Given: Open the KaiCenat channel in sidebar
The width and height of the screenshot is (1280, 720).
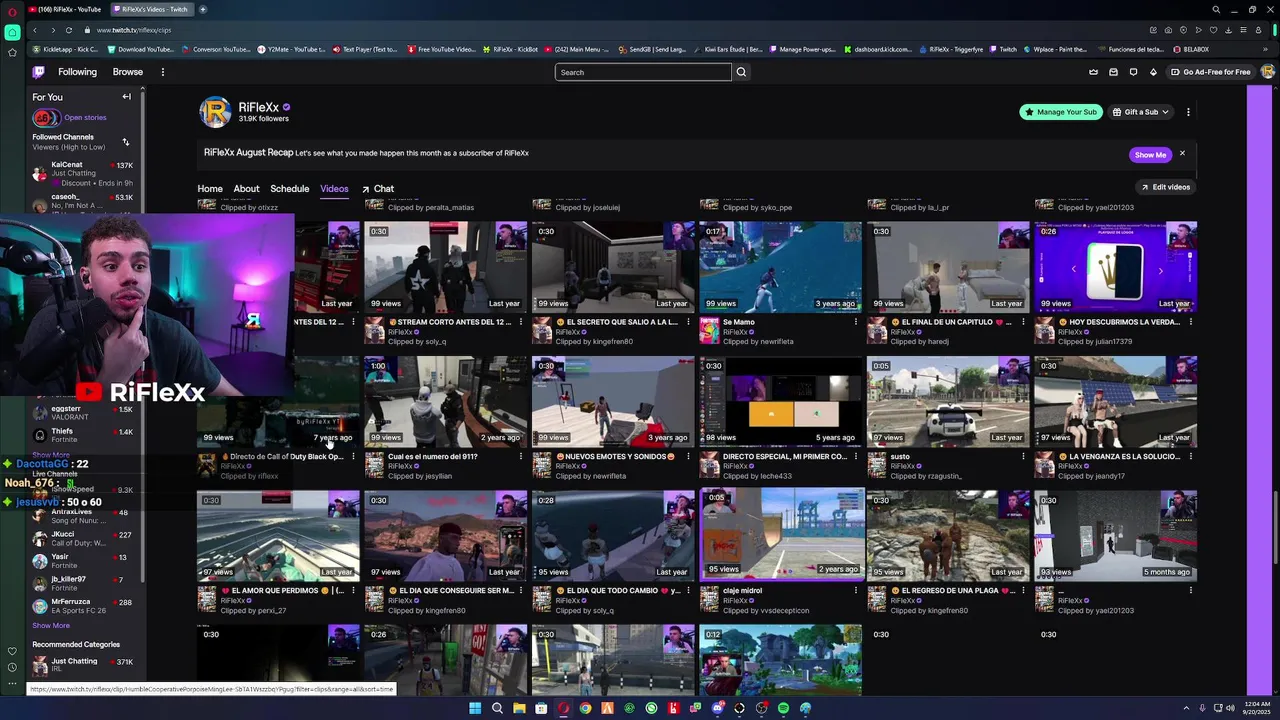Looking at the screenshot, I should 83,174.
